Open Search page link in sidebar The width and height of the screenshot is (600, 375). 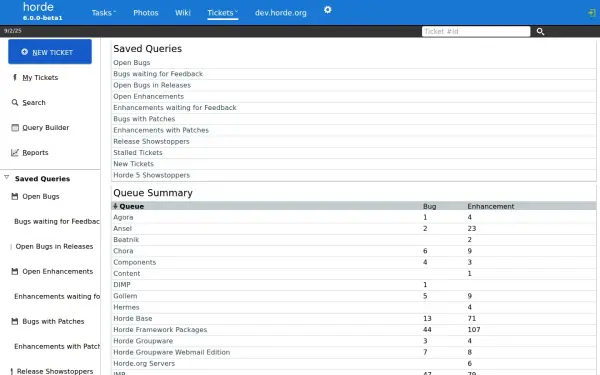(34, 103)
